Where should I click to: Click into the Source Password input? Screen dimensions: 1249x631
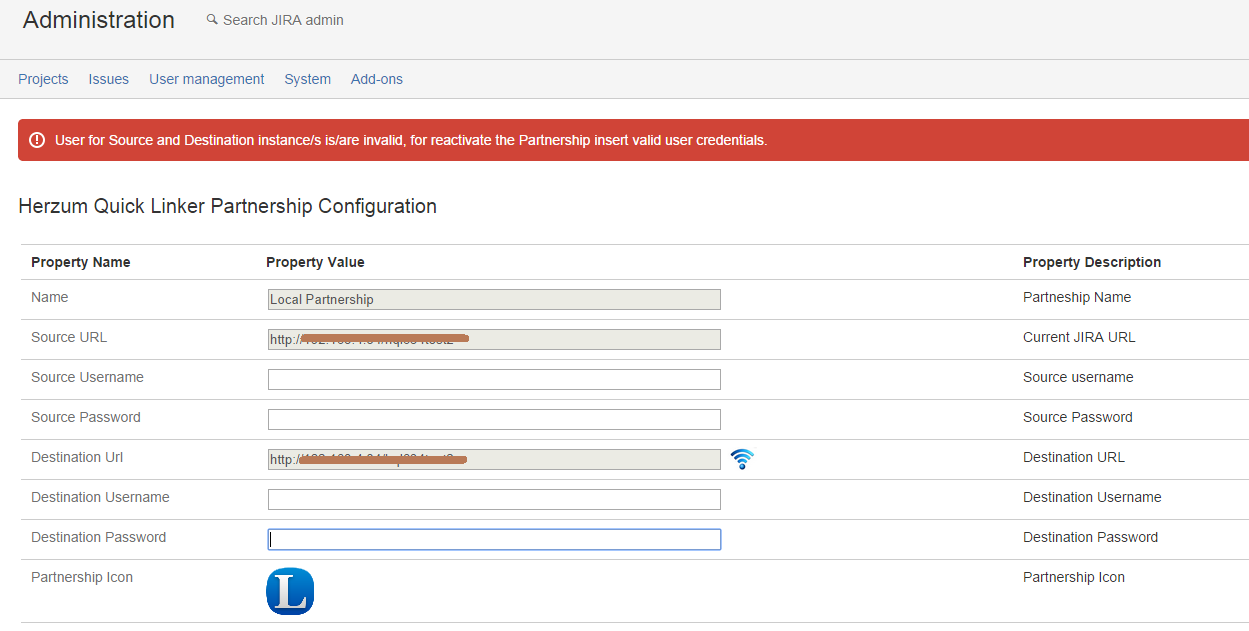coord(494,419)
